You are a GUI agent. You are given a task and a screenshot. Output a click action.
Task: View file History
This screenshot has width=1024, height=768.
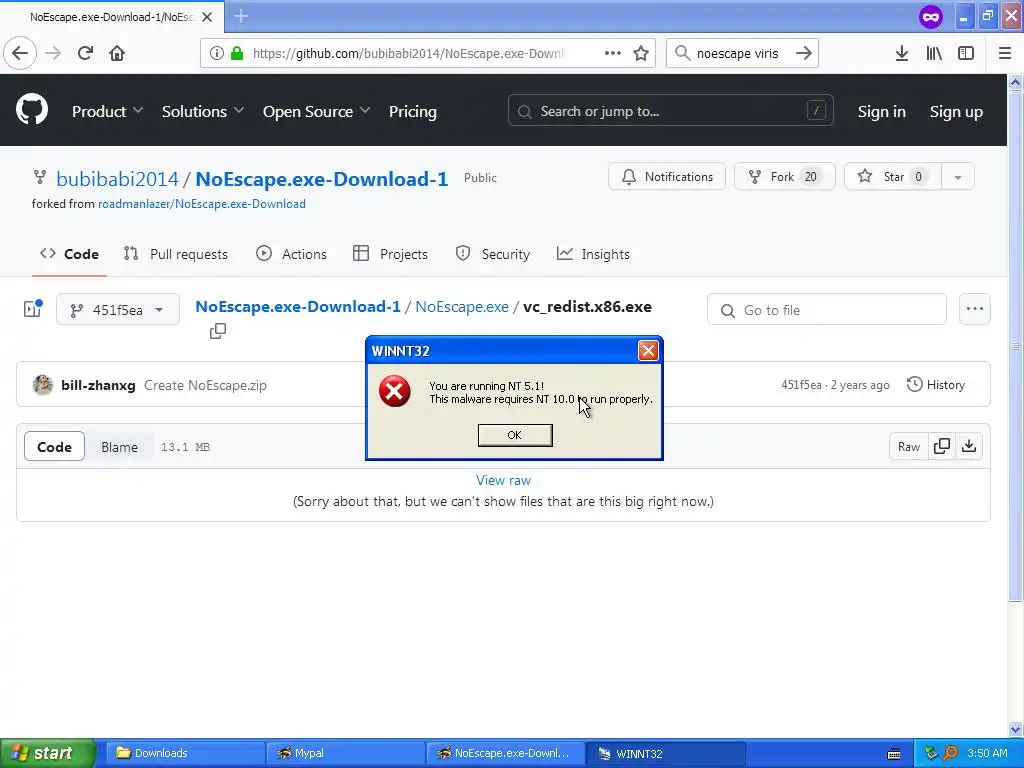(x=935, y=385)
